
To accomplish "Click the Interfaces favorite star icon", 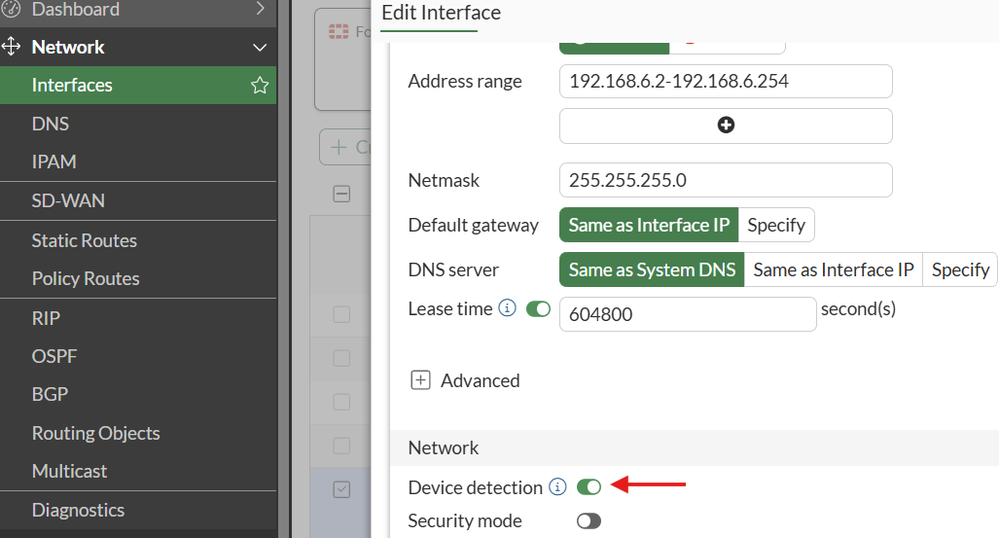I will pos(260,86).
